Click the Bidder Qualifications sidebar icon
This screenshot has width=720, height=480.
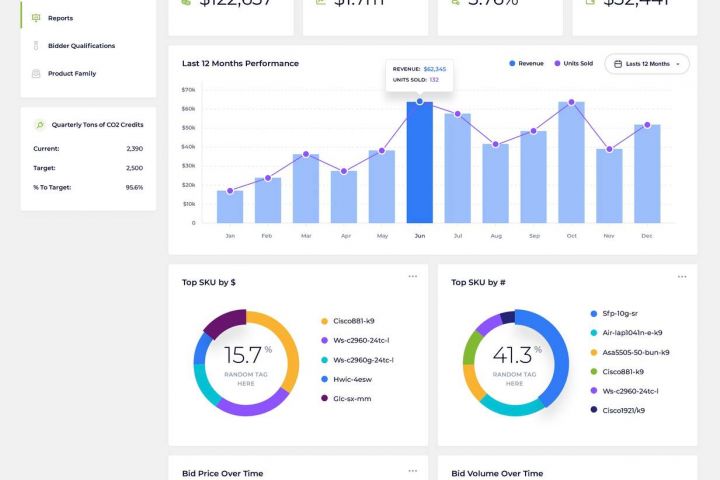[x=36, y=45]
